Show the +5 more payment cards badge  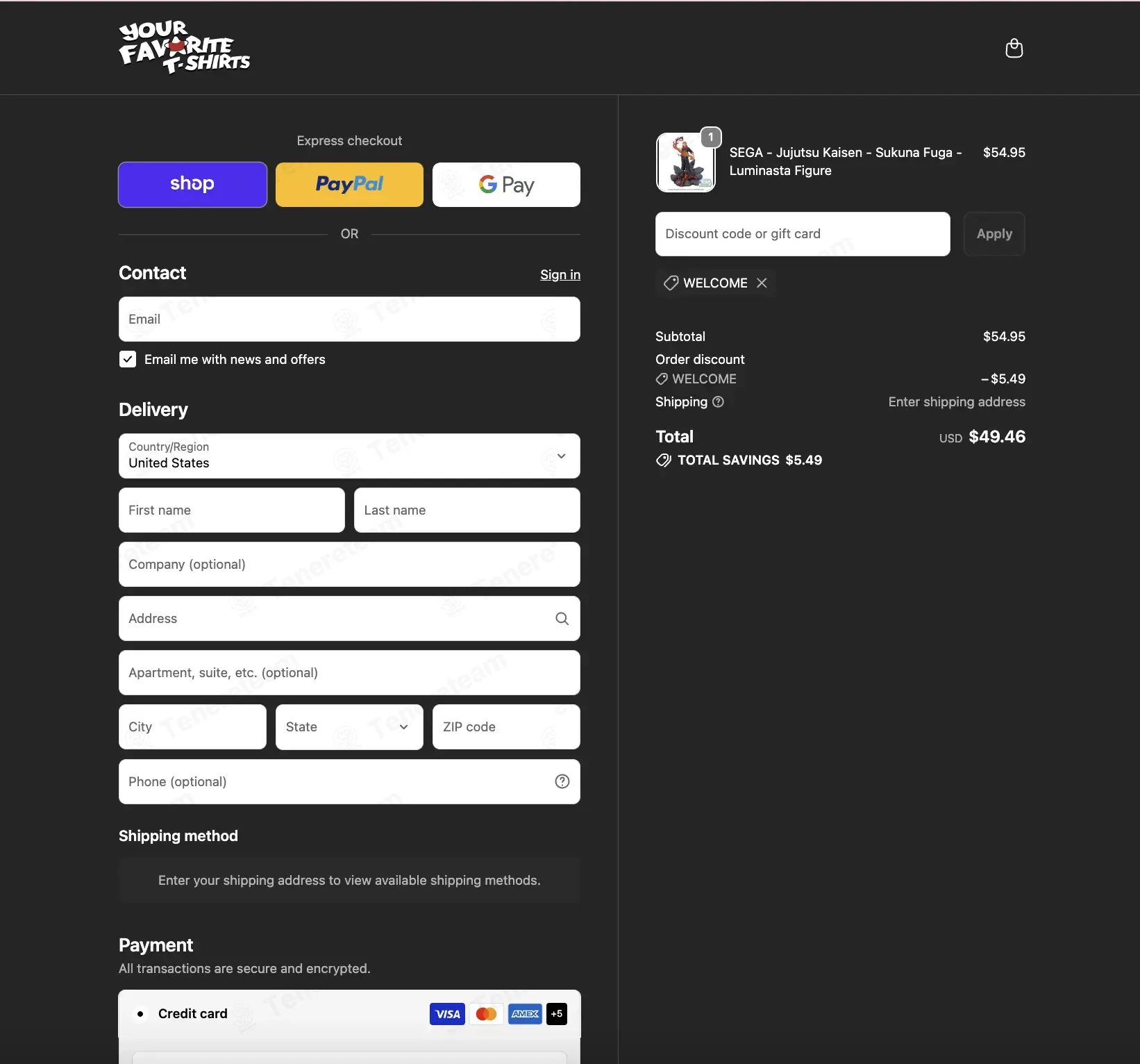click(x=557, y=1014)
